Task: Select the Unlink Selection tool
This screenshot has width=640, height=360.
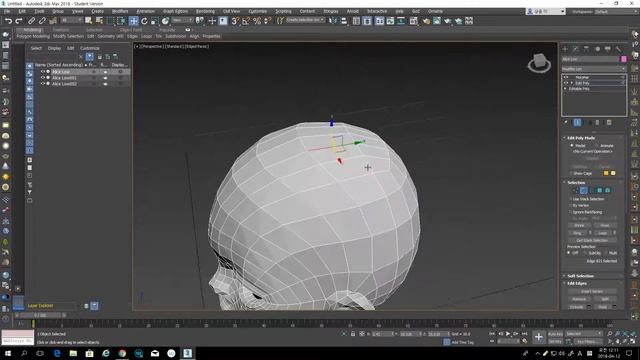Action: [x=42, y=21]
